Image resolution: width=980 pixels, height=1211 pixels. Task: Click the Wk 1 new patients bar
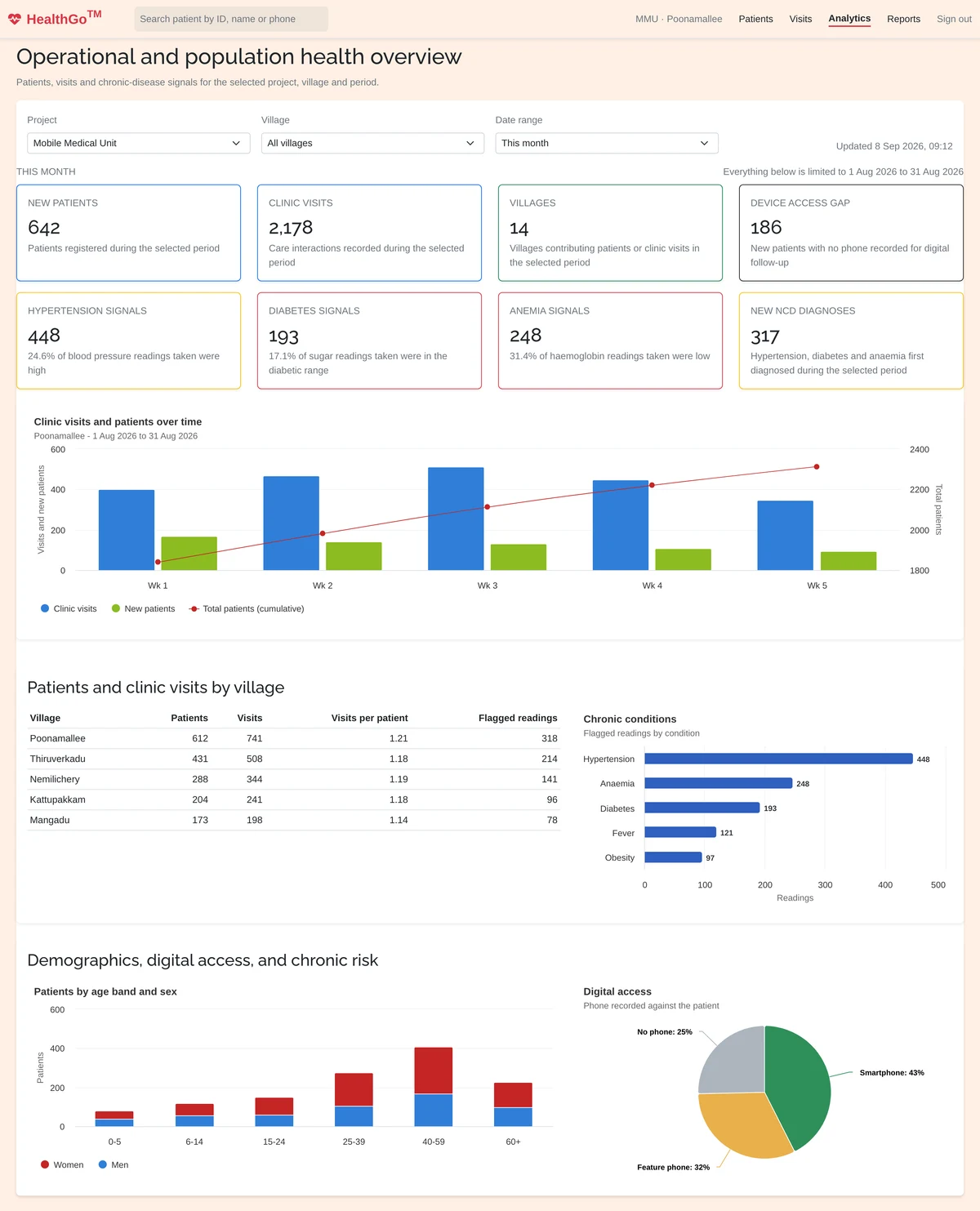pyautogui.click(x=189, y=553)
